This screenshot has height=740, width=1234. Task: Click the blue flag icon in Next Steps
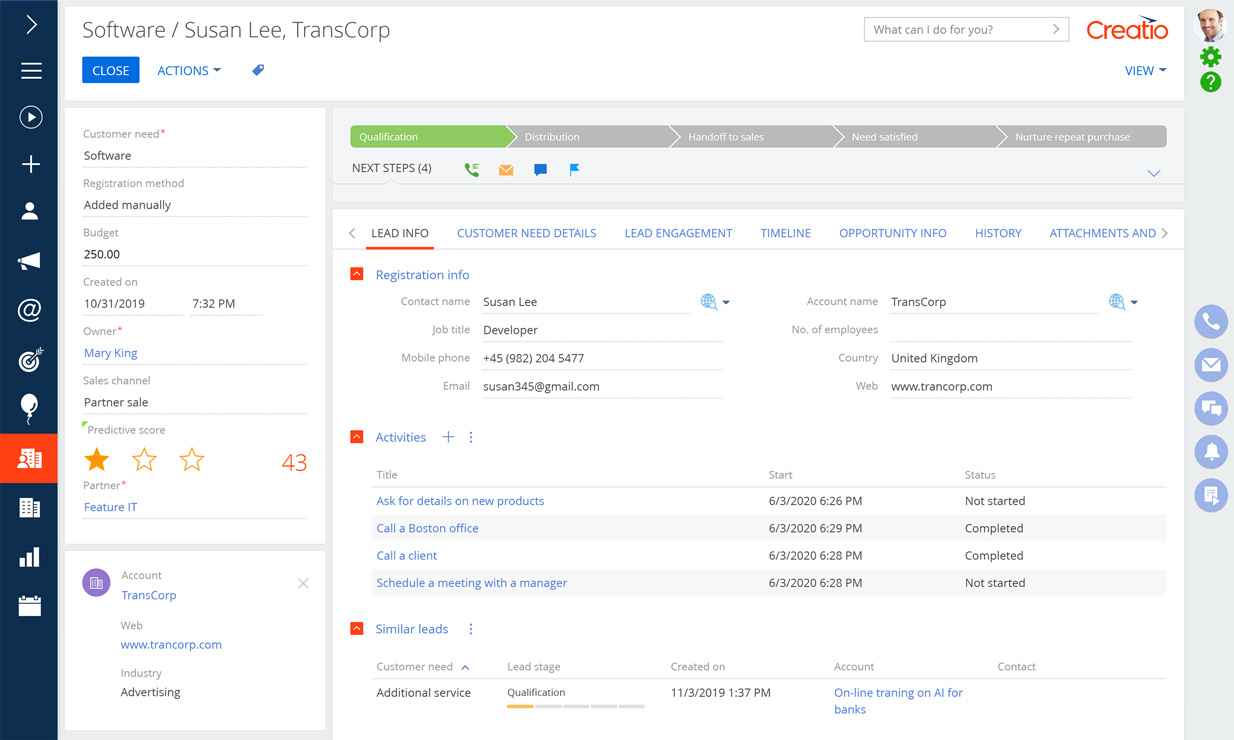(574, 170)
